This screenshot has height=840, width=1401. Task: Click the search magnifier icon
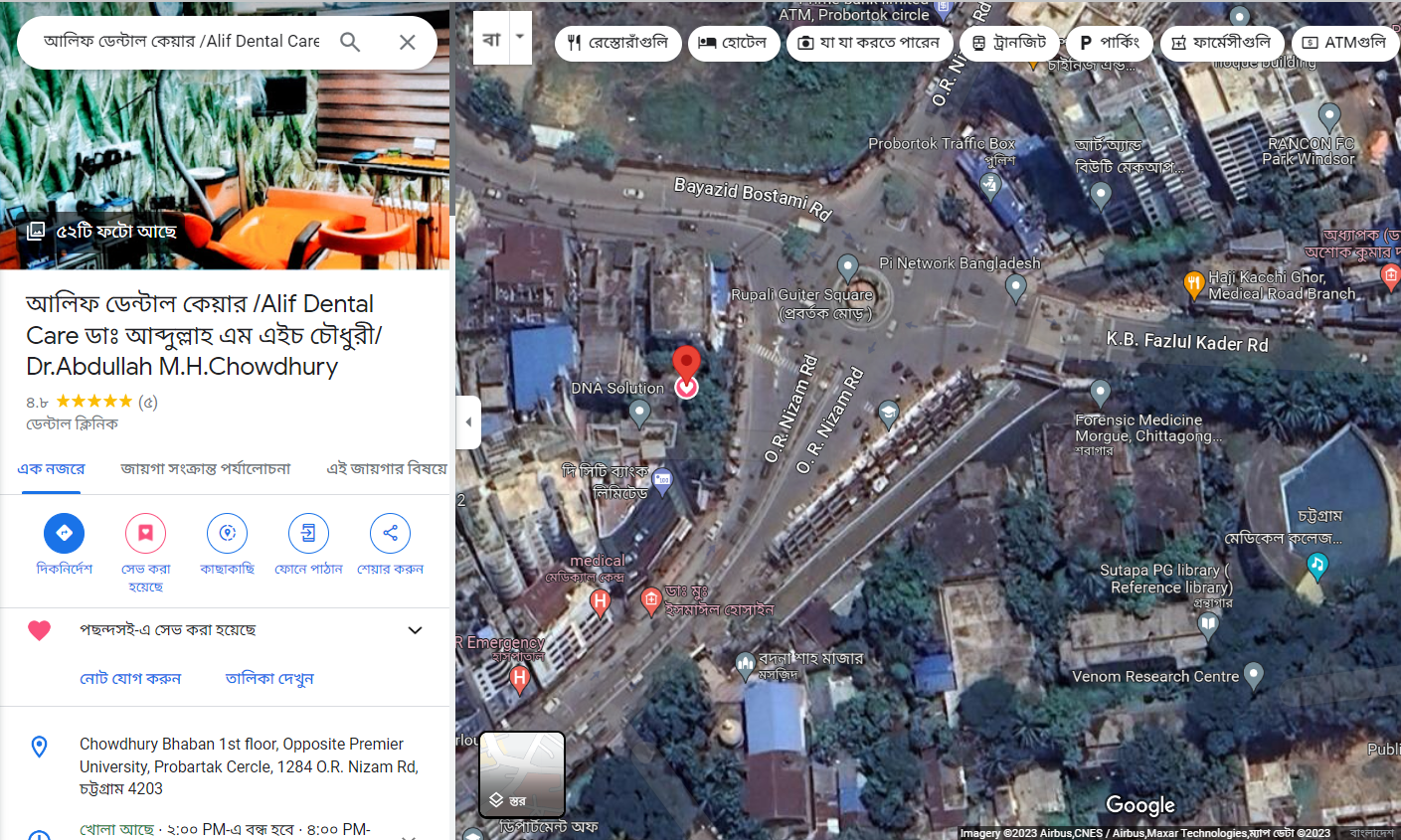coord(350,42)
